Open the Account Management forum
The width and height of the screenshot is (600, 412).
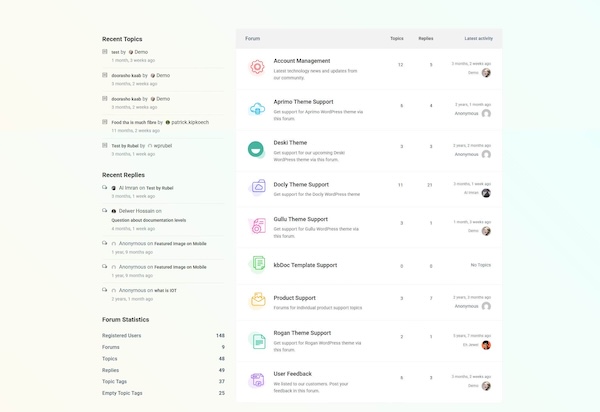tap(302, 61)
